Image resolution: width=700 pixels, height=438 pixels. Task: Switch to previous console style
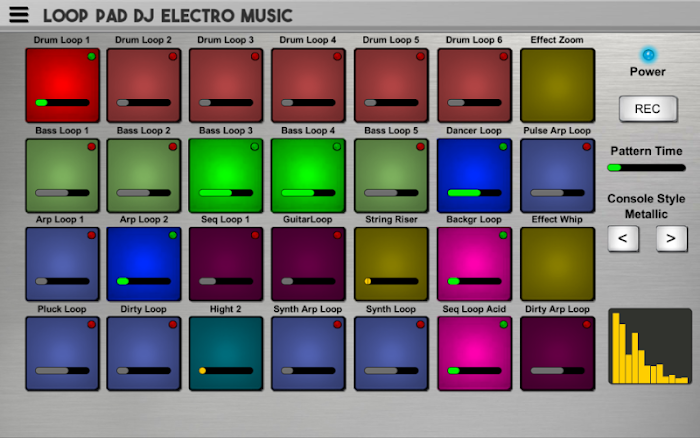pos(623,238)
